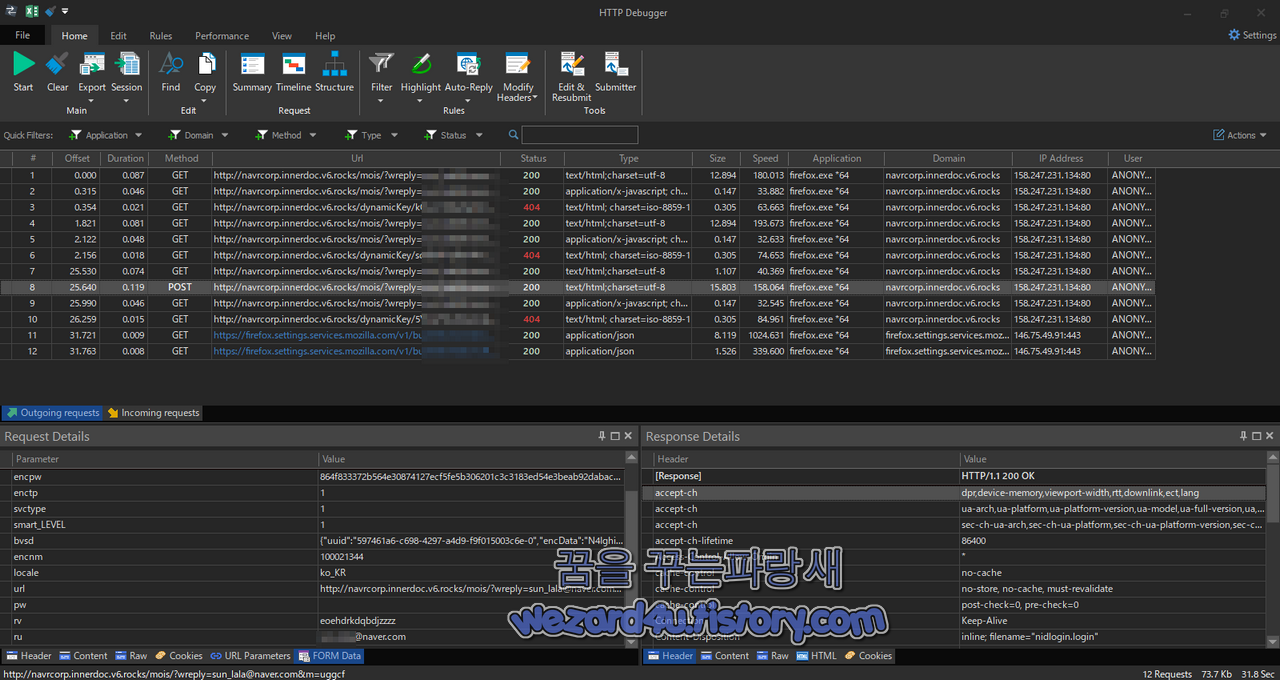This screenshot has height=680, width=1280.
Task: Open the request Raw tab
Action: coord(131,656)
